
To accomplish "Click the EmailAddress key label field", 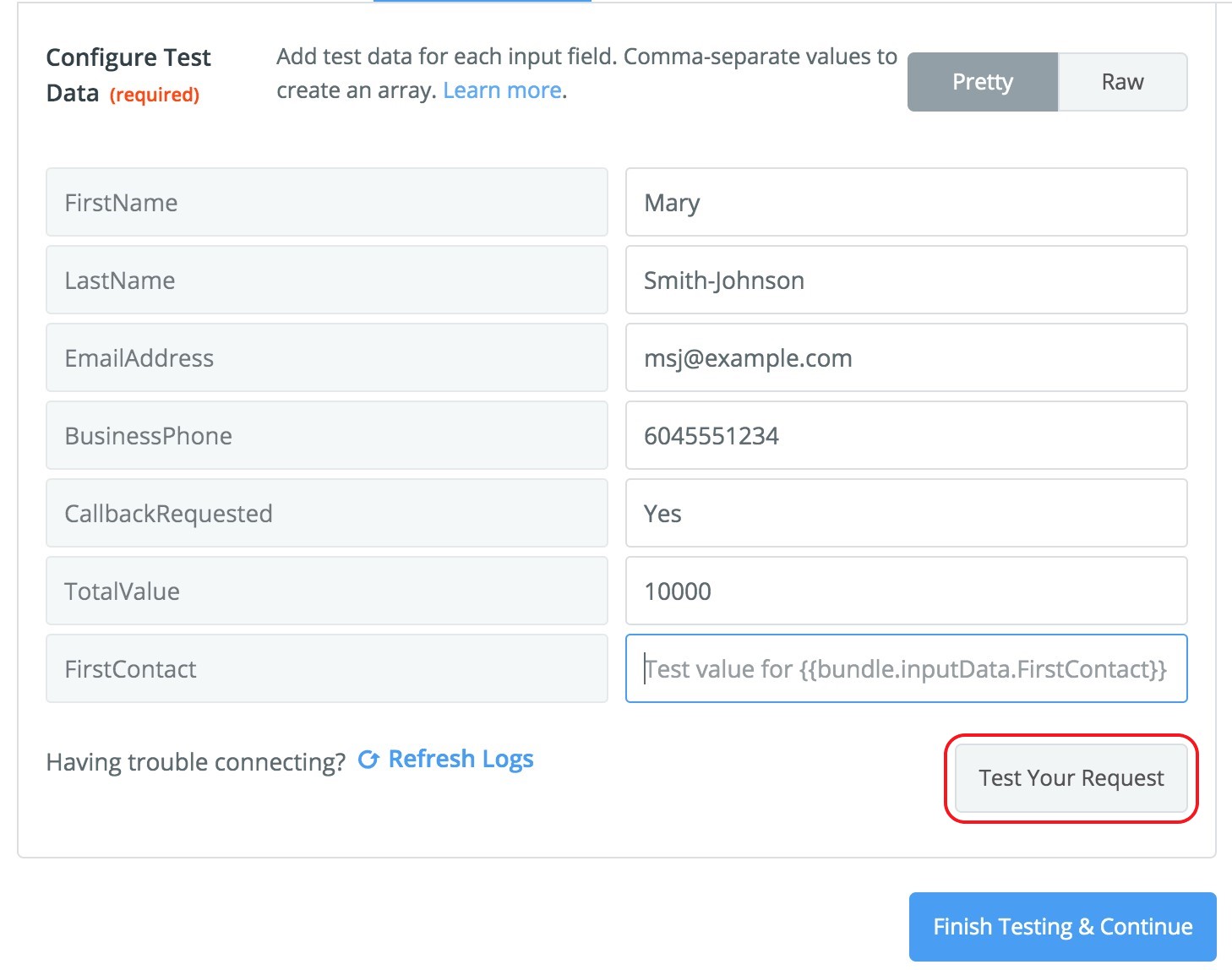I will pos(326,358).
